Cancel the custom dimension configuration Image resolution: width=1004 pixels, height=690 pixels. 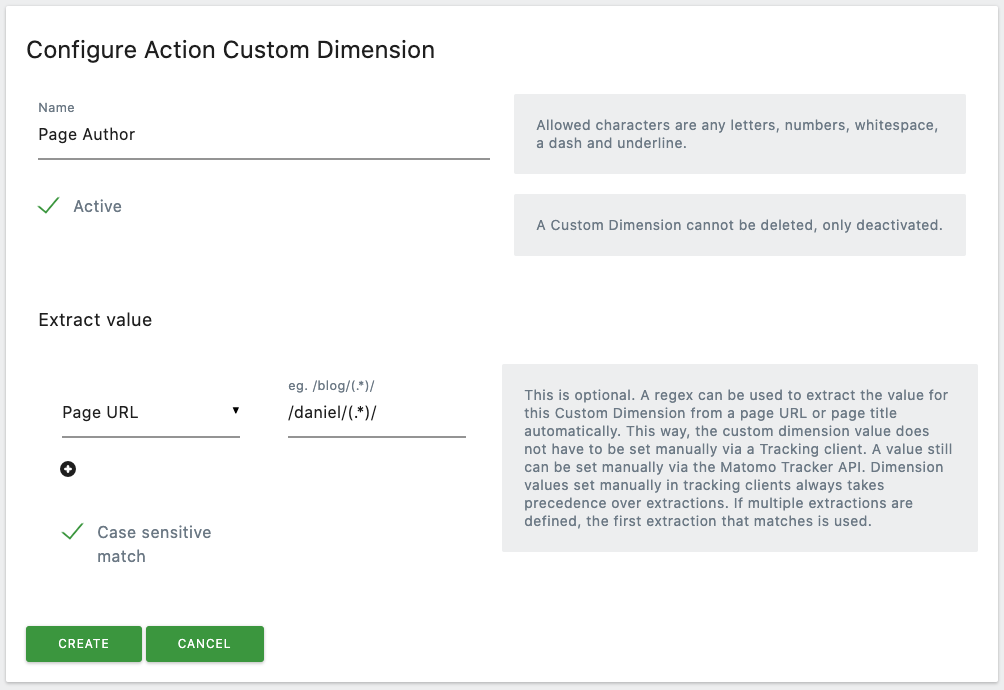[204, 644]
